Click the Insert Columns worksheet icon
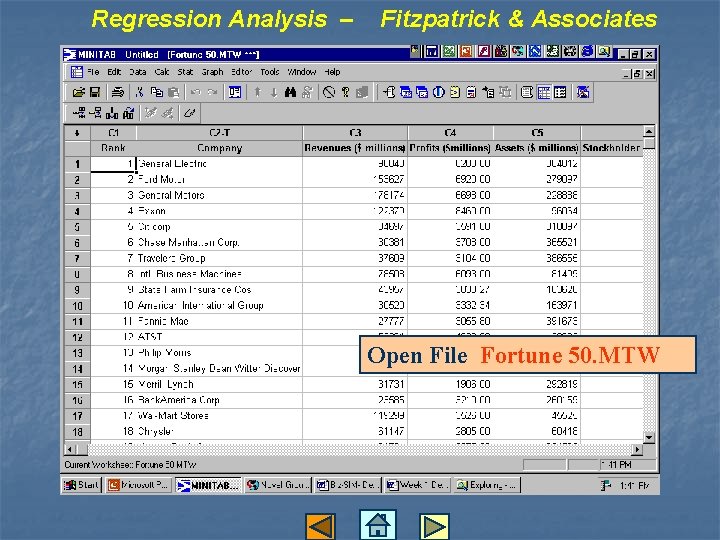Viewport: 720px width, 540px height. click(112, 112)
